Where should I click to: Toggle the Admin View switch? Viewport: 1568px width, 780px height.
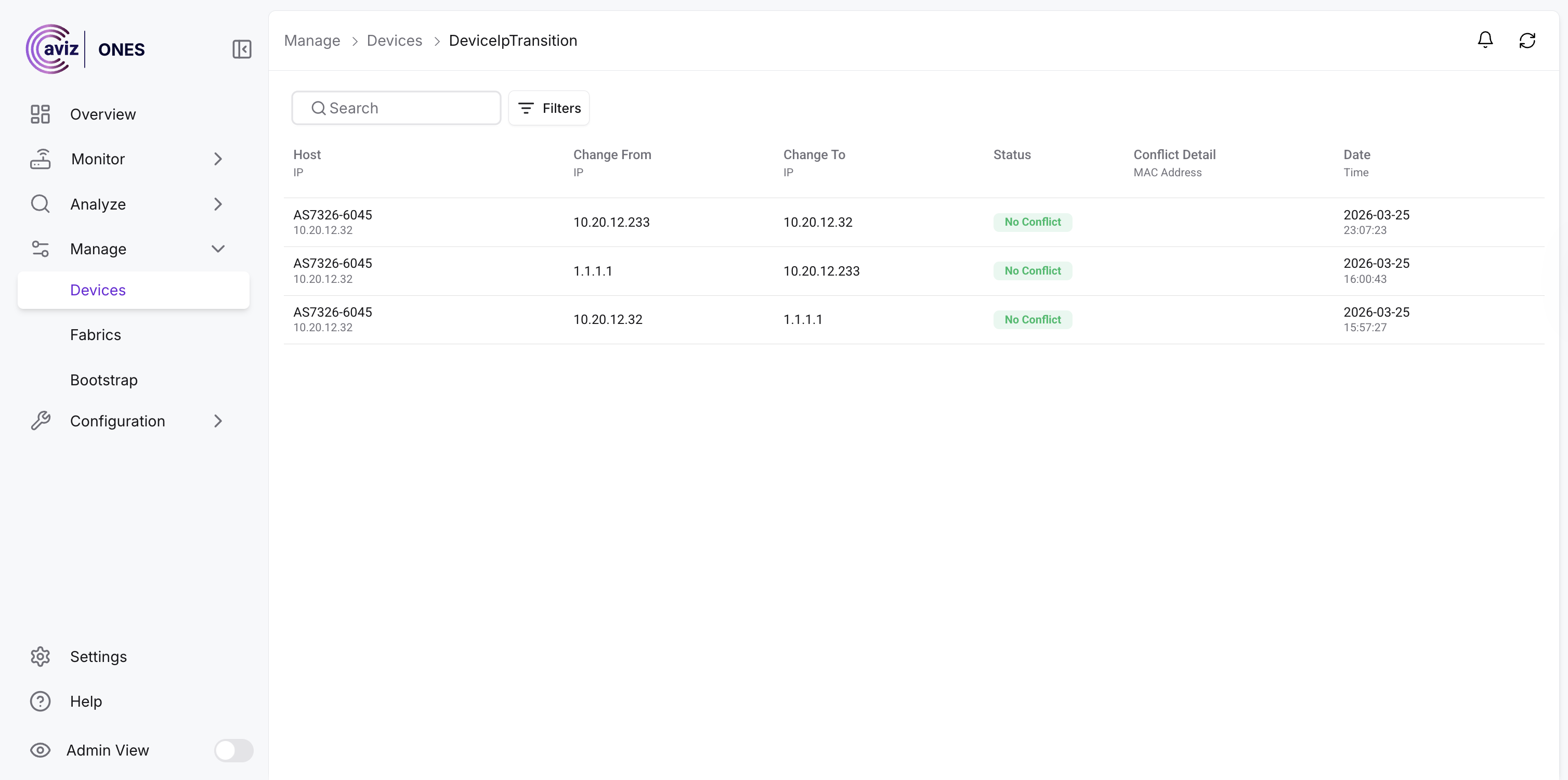233,750
